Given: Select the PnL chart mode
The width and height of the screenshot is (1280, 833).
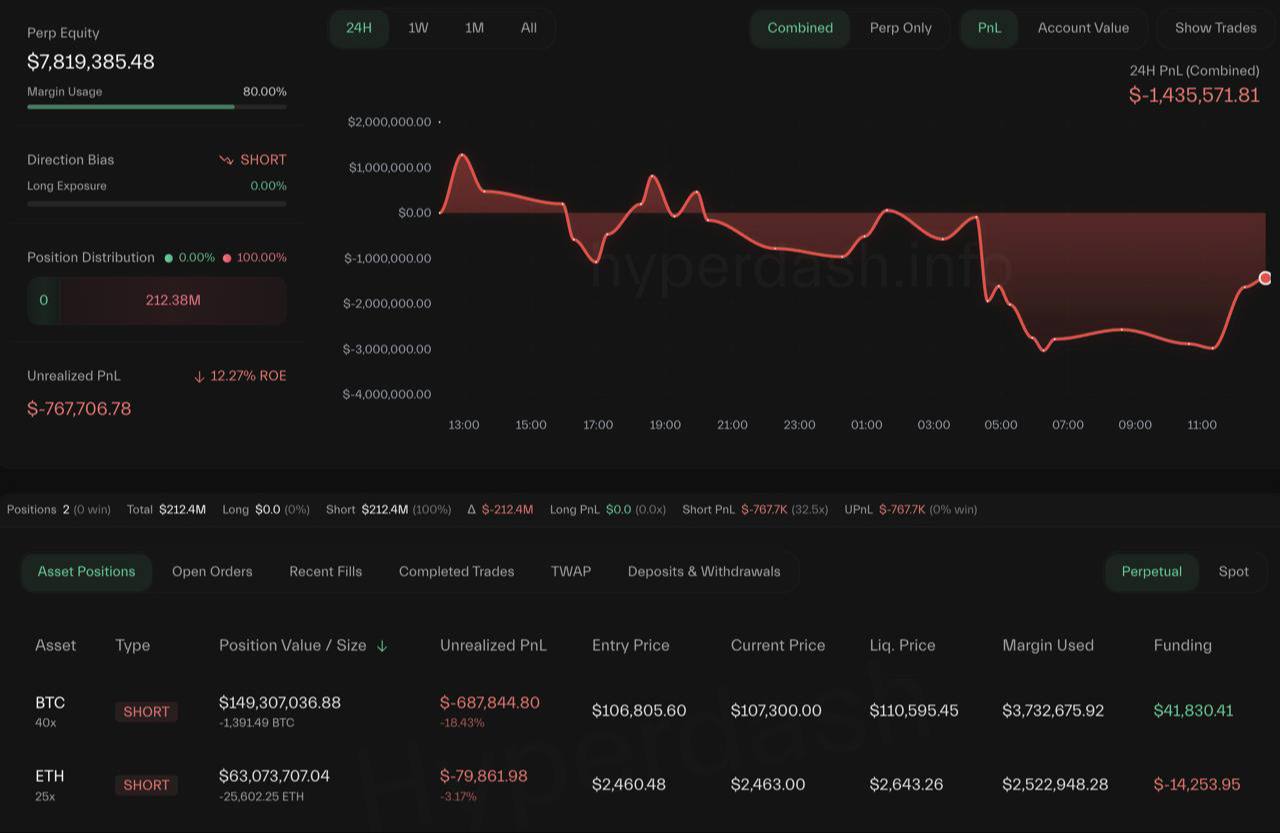Looking at the screenshot, I should pyautogui.click(x=989, y=28).
